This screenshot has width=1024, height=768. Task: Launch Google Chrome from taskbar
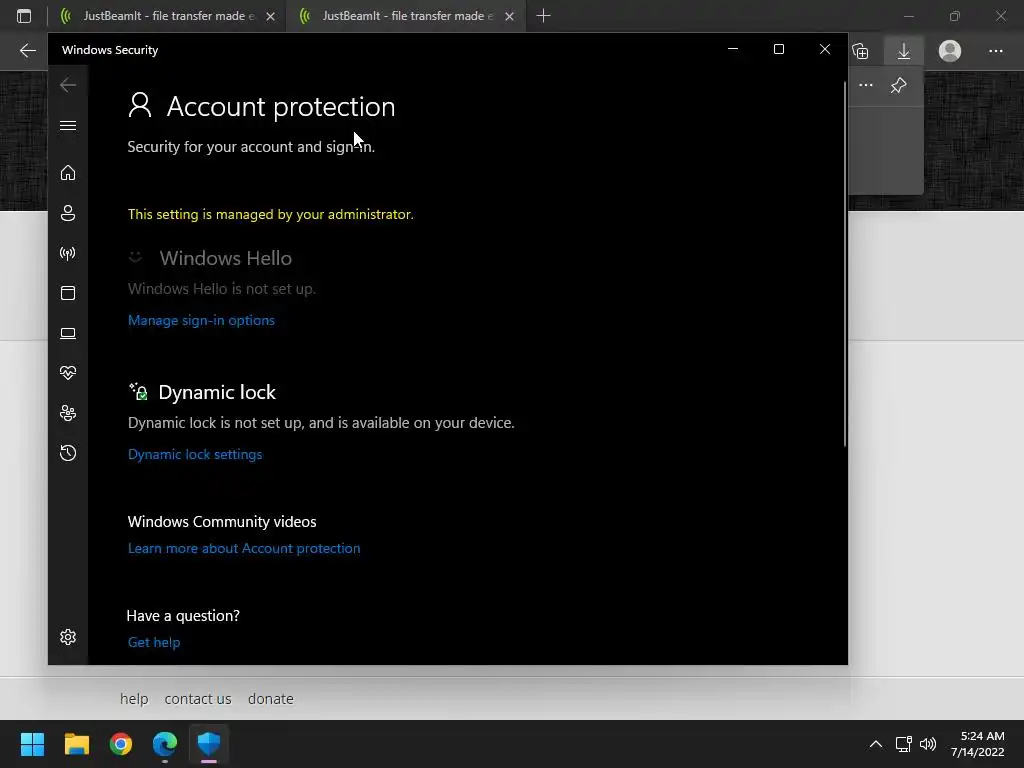121,744
